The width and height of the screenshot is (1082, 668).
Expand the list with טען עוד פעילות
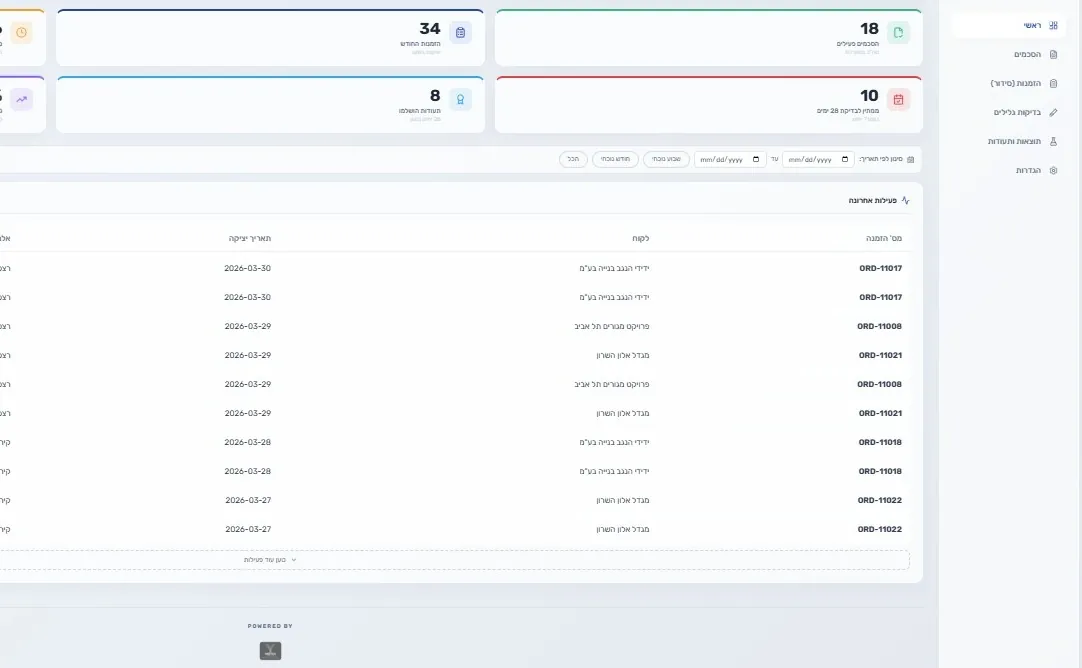pos(270,560)
